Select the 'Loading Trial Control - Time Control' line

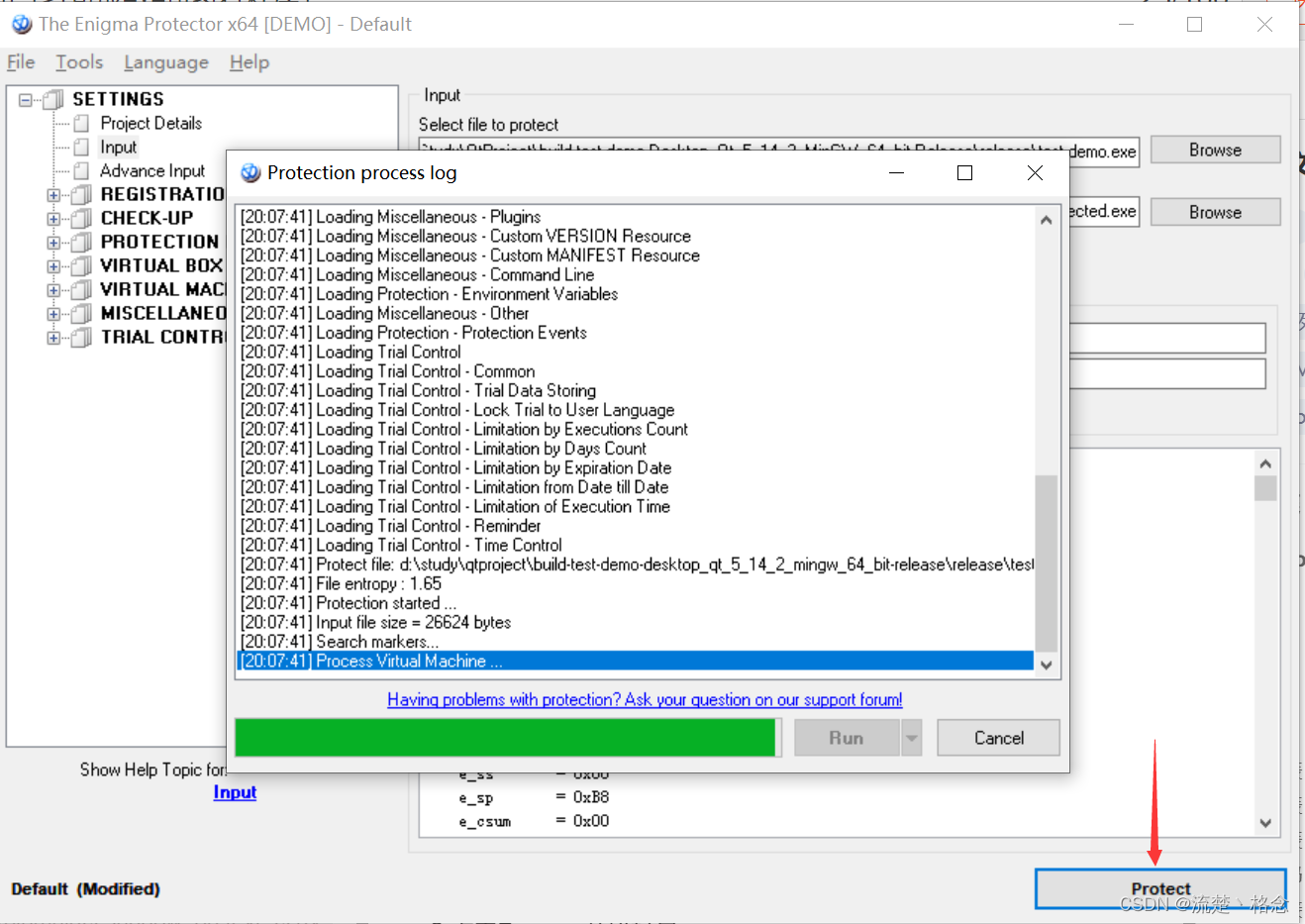tap(636, 545)
